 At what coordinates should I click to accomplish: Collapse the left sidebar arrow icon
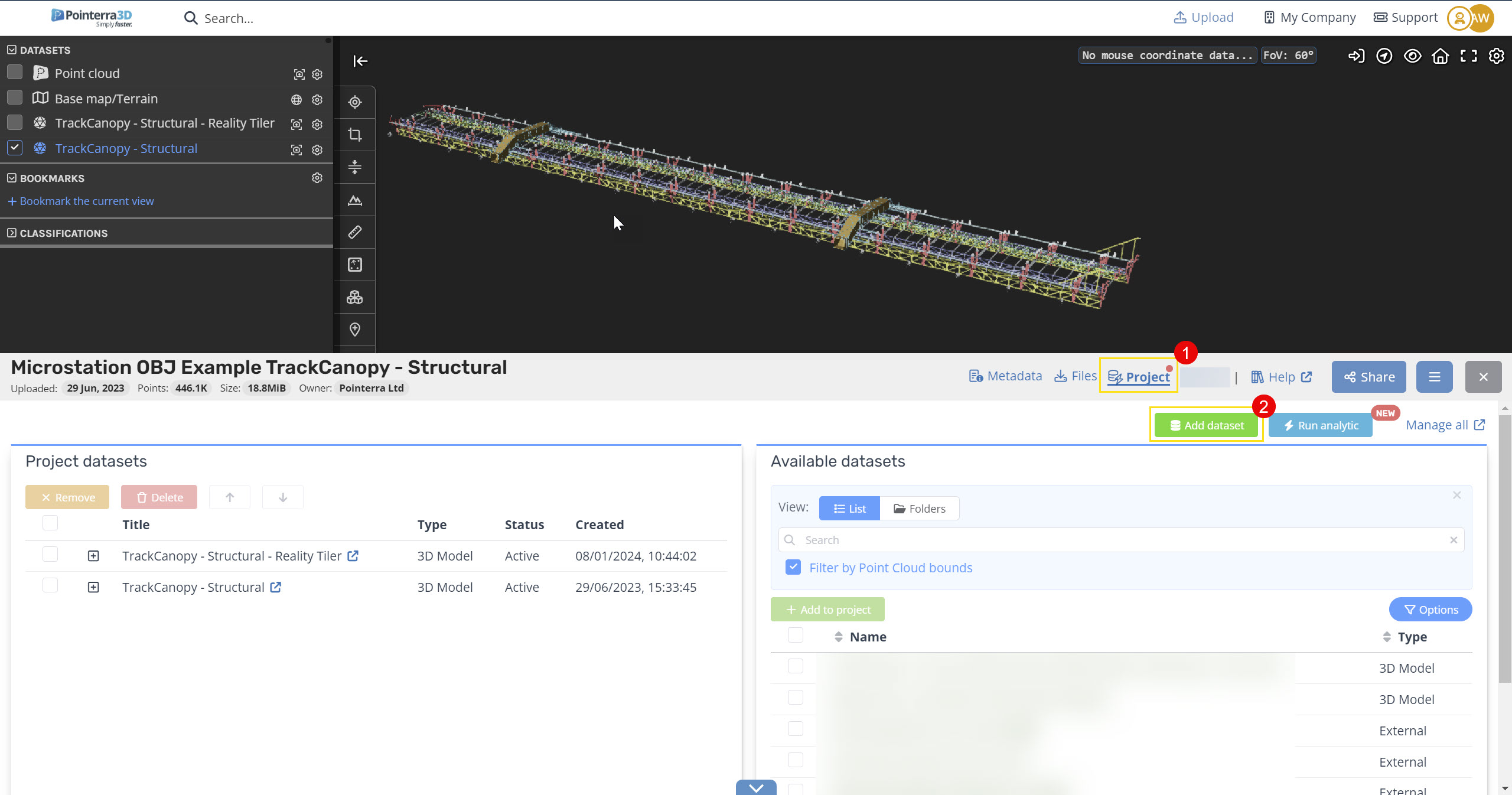click(x=360, y=61)
